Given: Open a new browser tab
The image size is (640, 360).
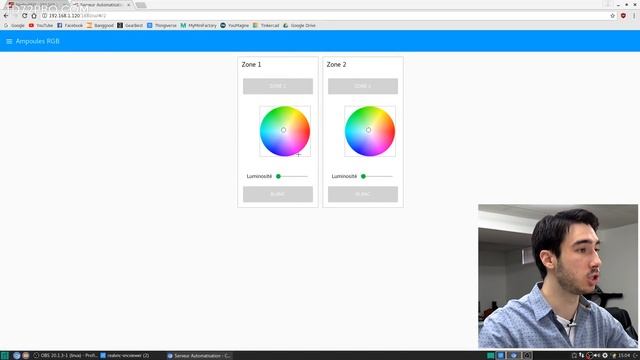Looking at the screenshot, I should coord(141,5).
